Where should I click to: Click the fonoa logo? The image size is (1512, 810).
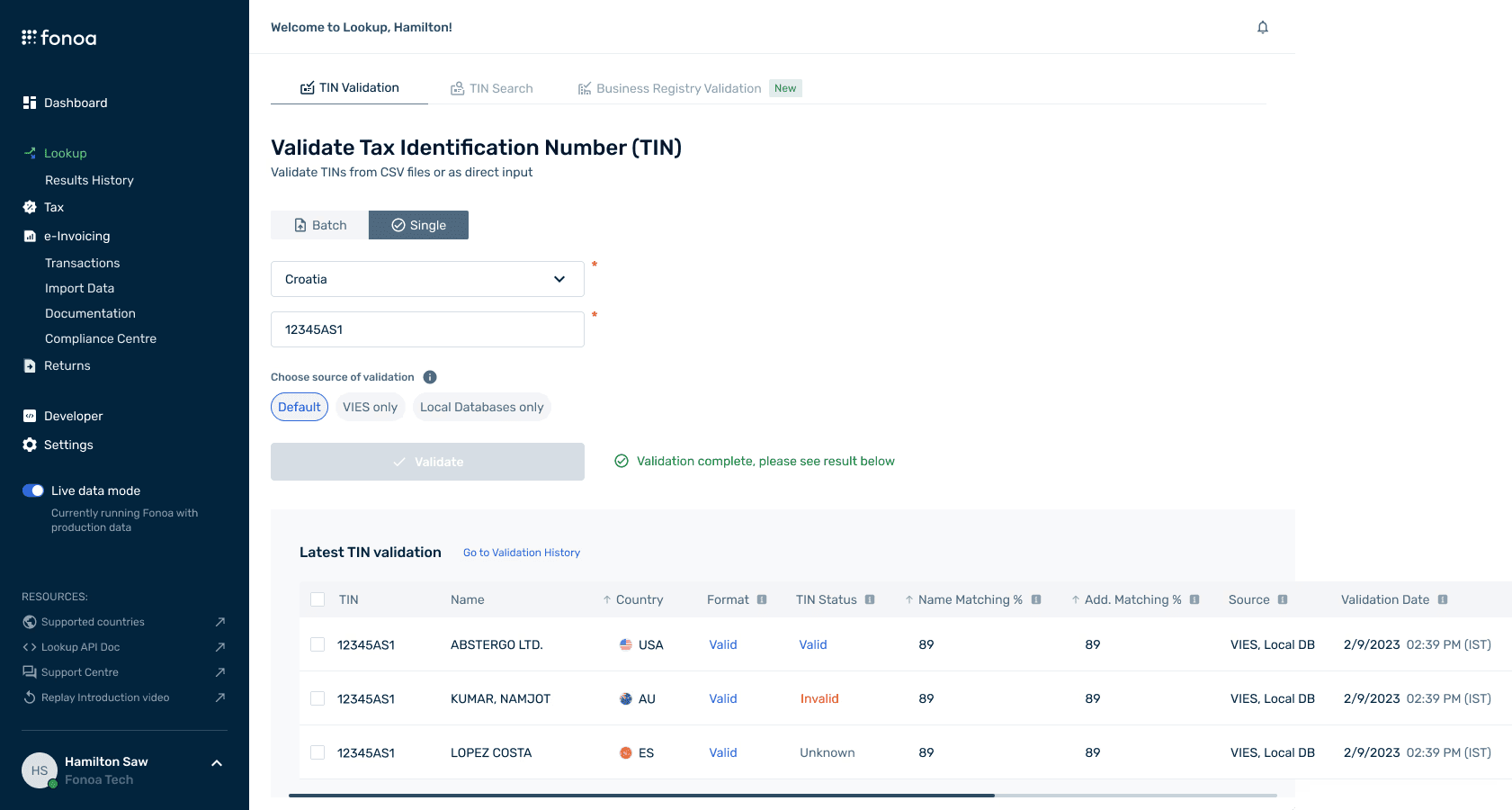(59, 38)
